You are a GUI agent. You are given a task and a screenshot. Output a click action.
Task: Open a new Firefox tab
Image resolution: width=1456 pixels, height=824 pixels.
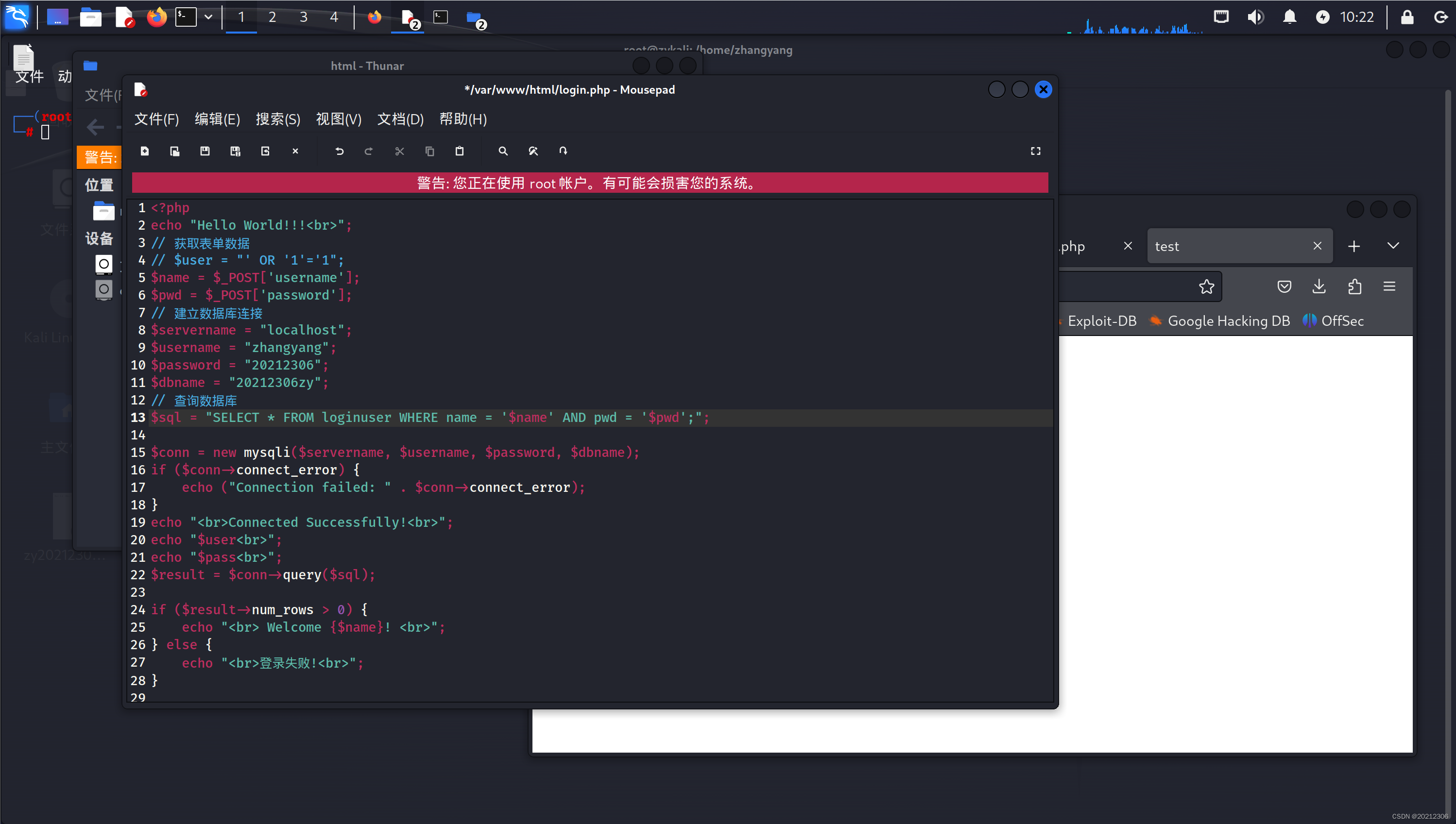pyautogui.click(x=1353, y=246)
